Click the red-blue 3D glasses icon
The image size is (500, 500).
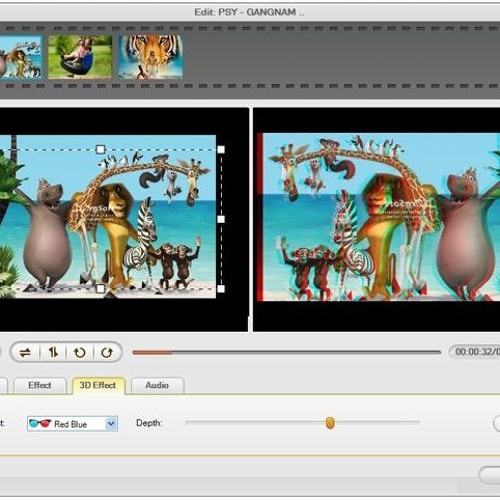(40, 424)
